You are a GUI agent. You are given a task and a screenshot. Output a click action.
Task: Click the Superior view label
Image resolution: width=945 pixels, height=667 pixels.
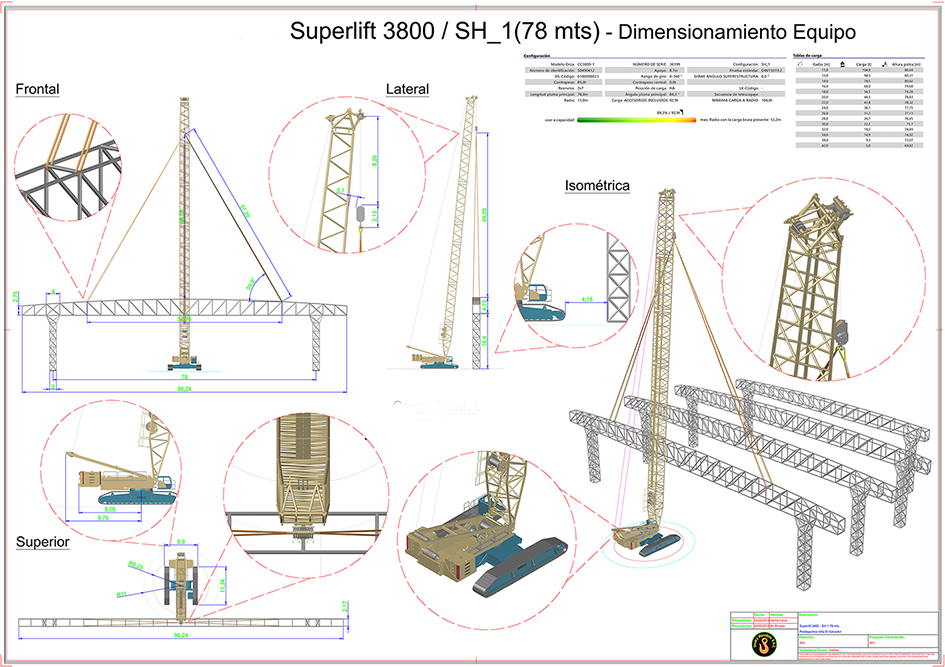pyautogui.click(x=42, y=542)
